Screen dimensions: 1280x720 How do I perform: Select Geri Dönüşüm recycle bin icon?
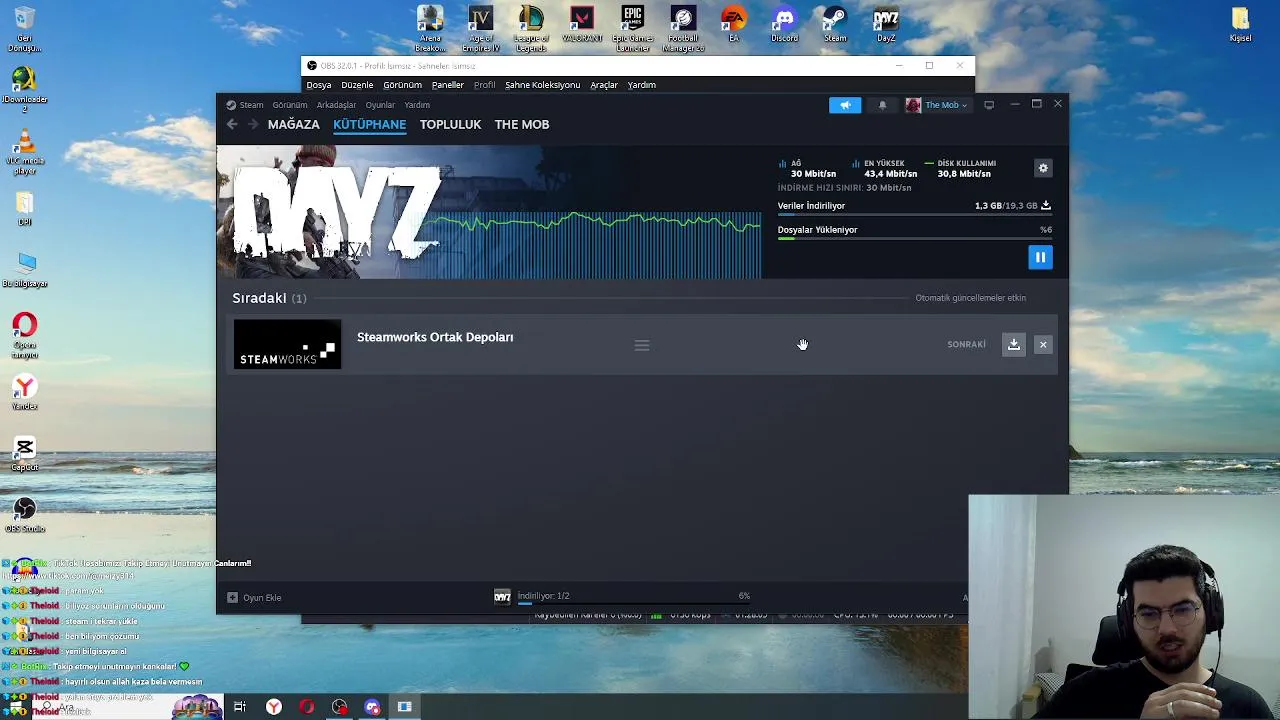(x=25, y=29)
